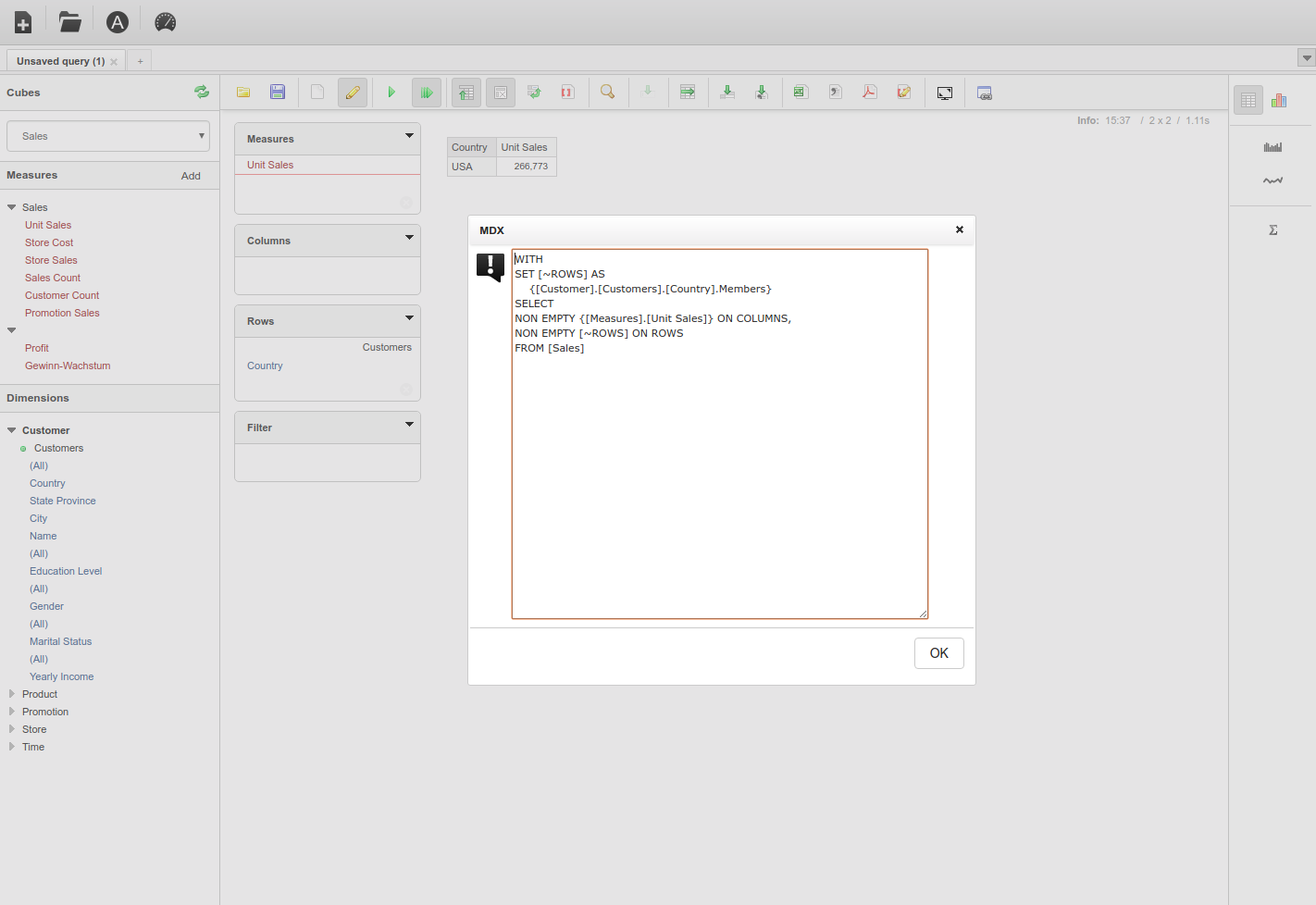Confirm the MDX dialog with OK
The image size is (1316, 905).
938,652
